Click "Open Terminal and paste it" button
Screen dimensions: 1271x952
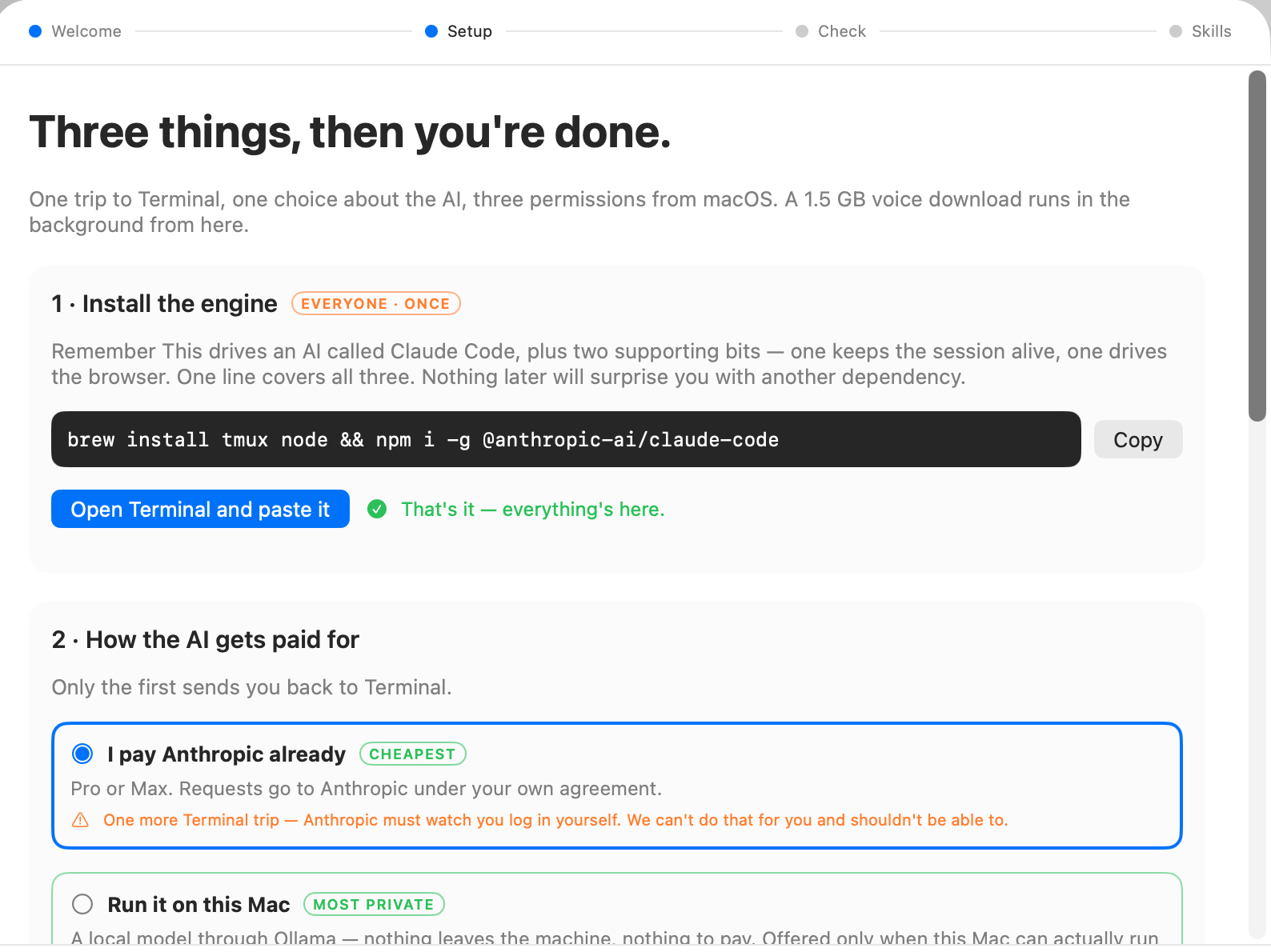tap(200, 509)
